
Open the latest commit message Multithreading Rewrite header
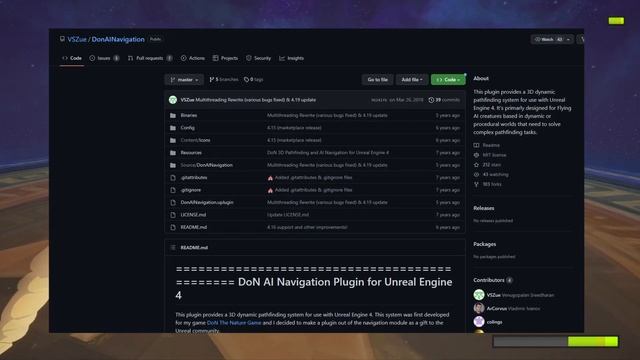click(x=256, y=100)
